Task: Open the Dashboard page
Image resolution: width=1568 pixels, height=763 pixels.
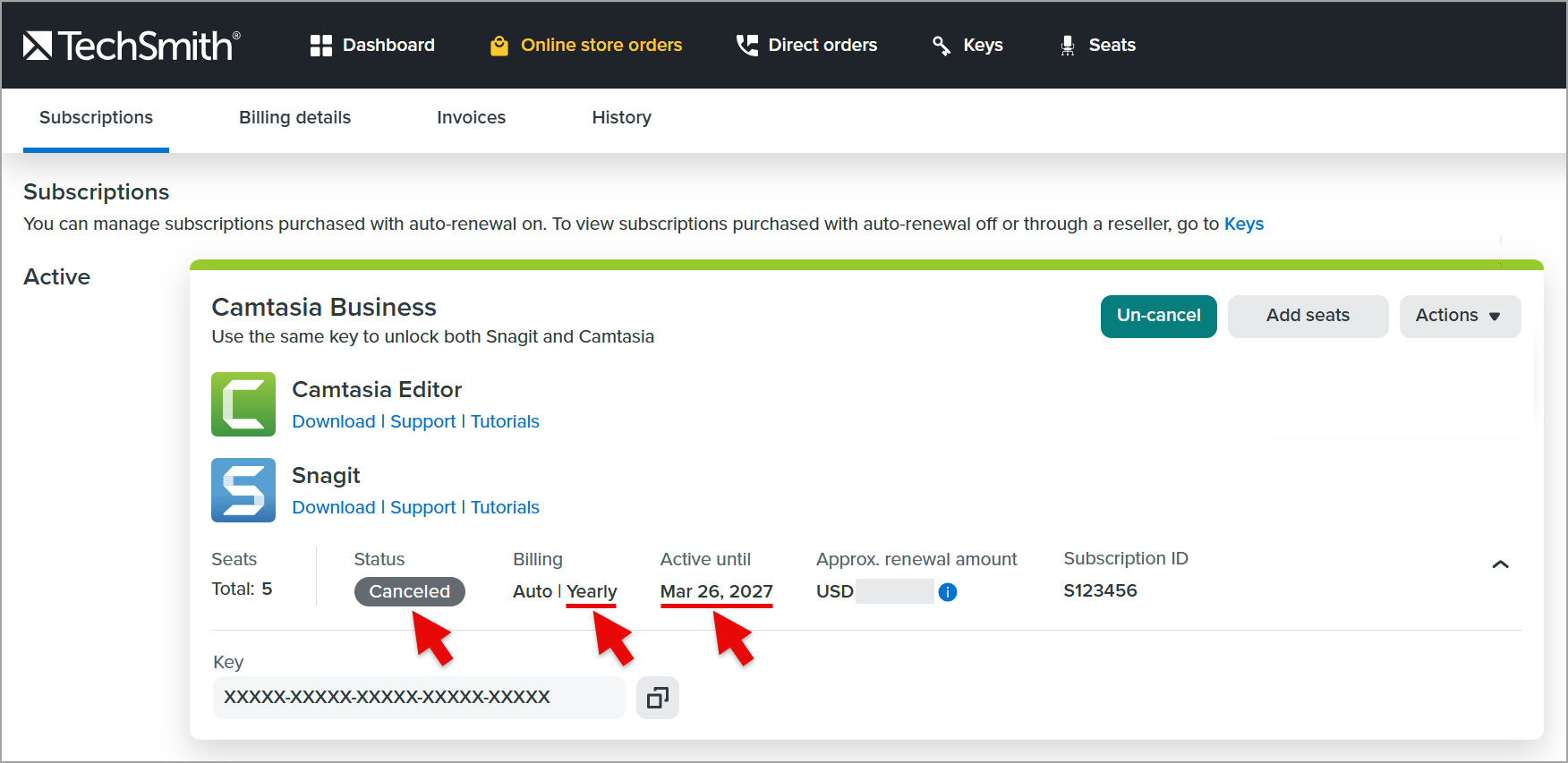Action: (388, 46)
